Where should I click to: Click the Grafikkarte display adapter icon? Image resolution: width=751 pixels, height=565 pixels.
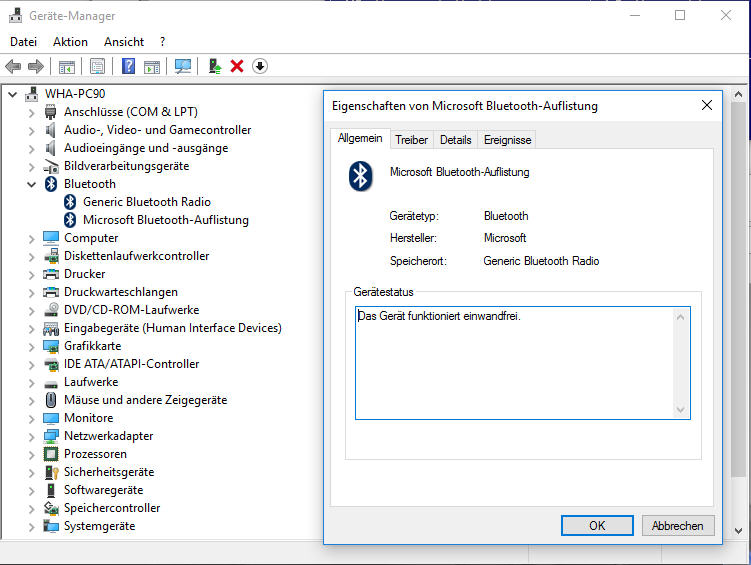[x=51, y=346]
